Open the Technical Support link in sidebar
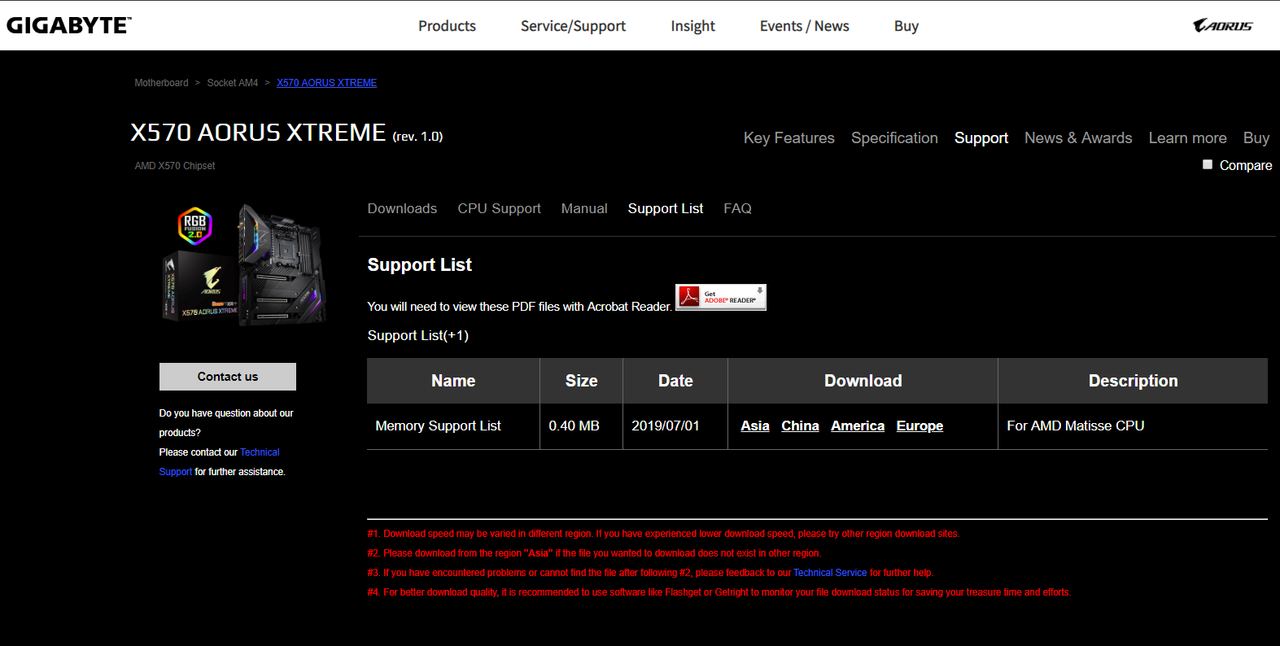The image size is (1280, 646). pyautogui.click(x=219, y=462)
